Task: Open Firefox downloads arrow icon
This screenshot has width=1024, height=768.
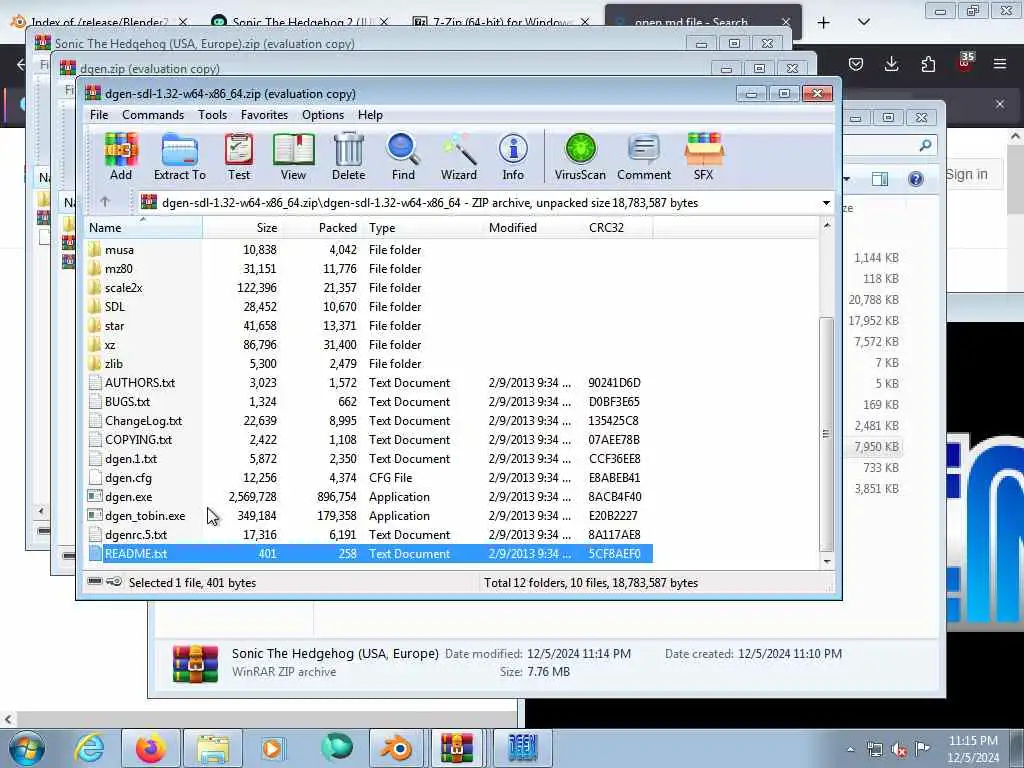Action: pyautogui.click(x=891, y=64)
